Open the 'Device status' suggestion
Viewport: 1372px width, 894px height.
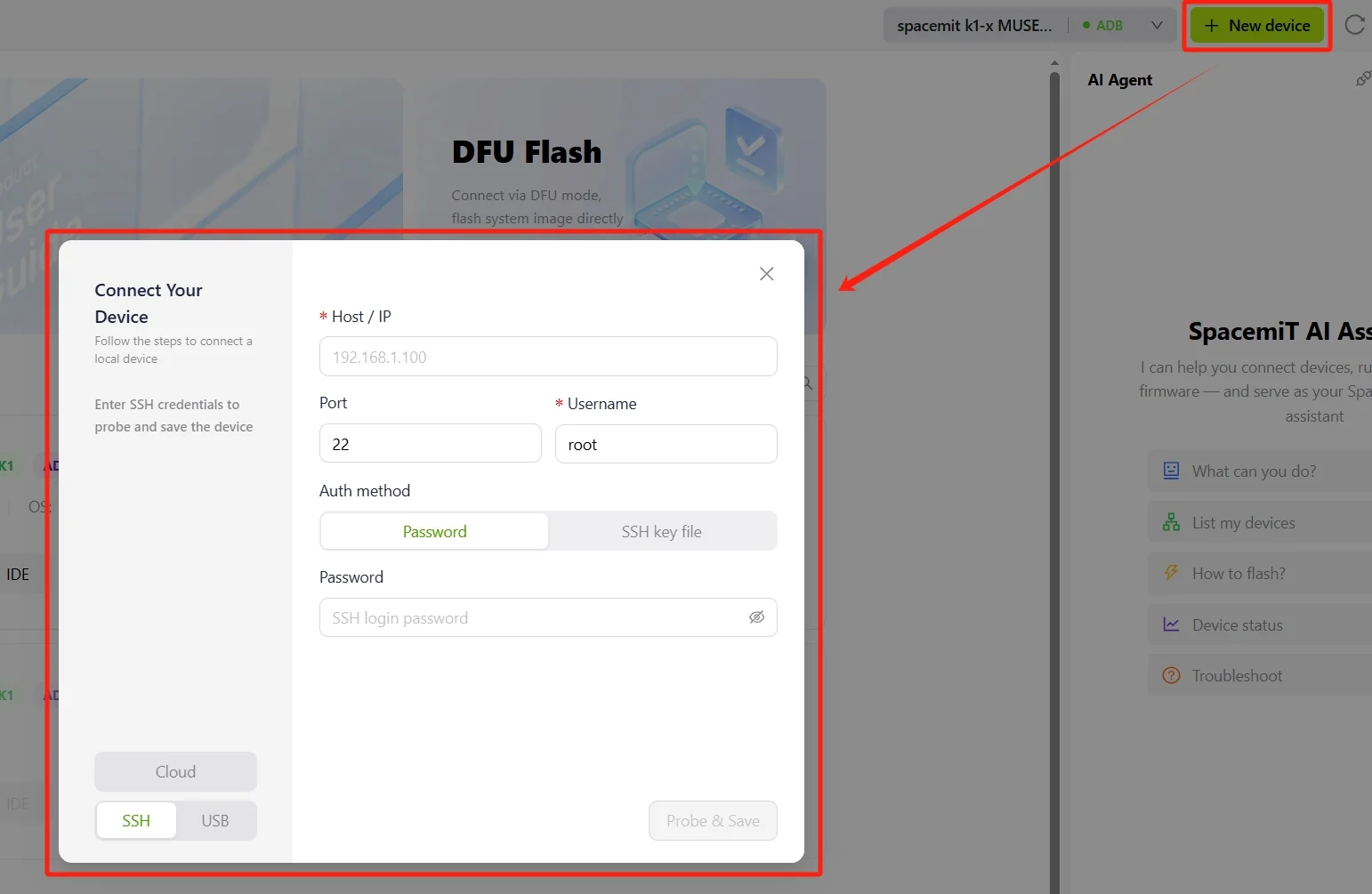pos(1260,625)
